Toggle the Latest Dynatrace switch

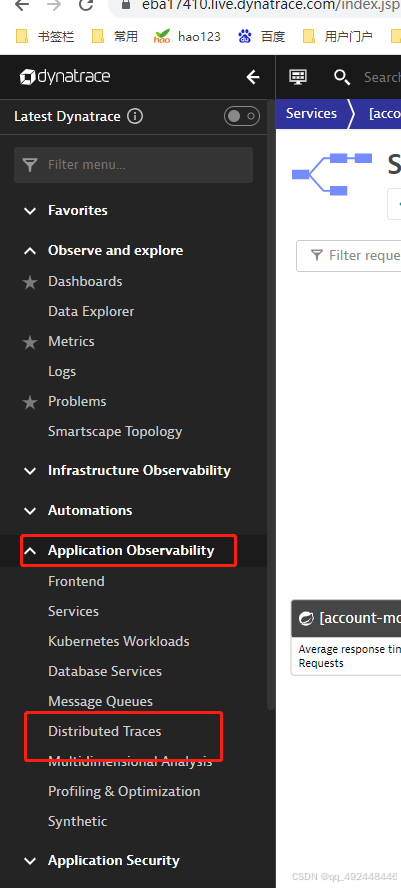coord(242,117)
